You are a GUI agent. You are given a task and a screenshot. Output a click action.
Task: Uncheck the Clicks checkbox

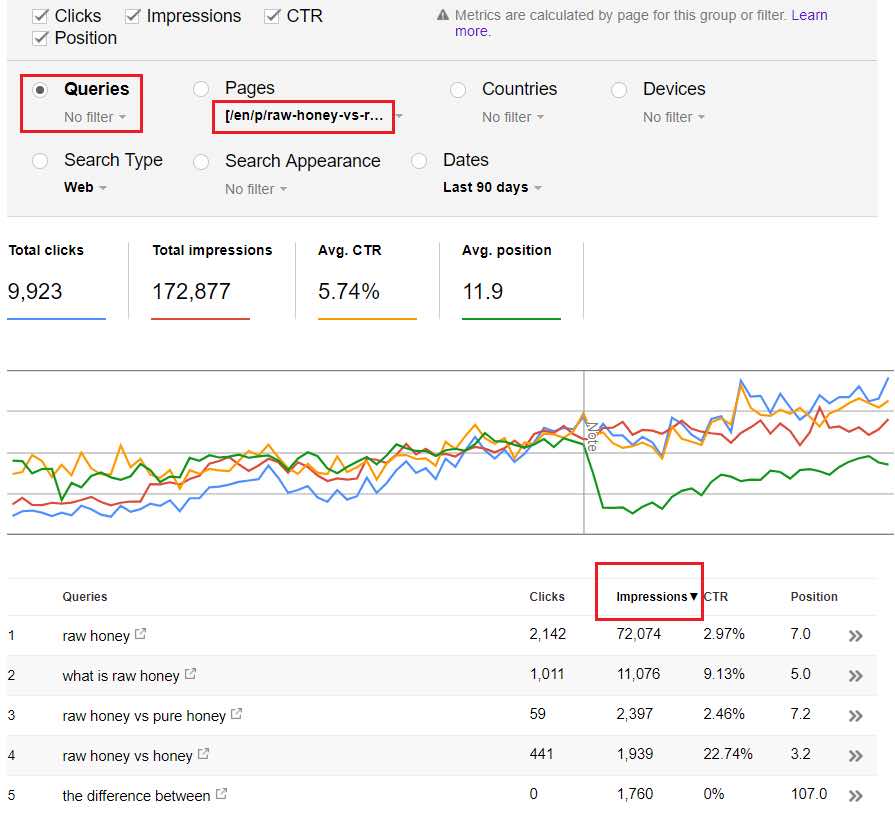41,16
